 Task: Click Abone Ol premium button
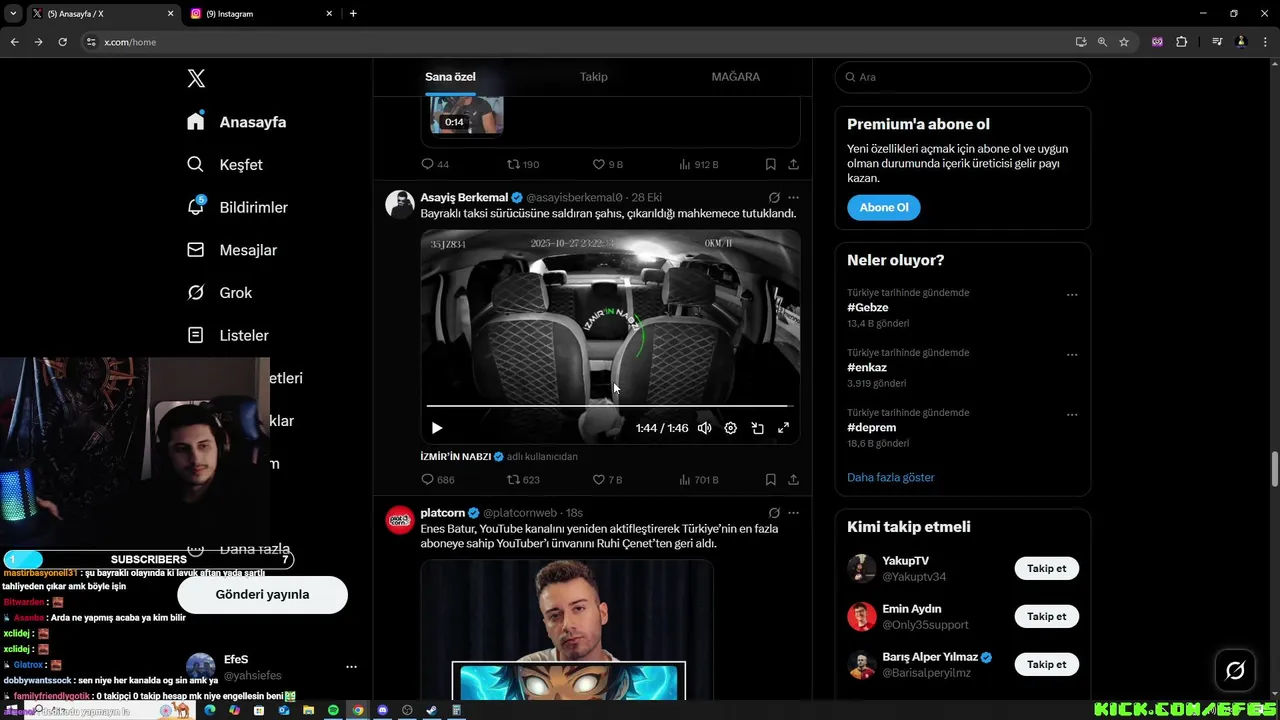point(884,207)
